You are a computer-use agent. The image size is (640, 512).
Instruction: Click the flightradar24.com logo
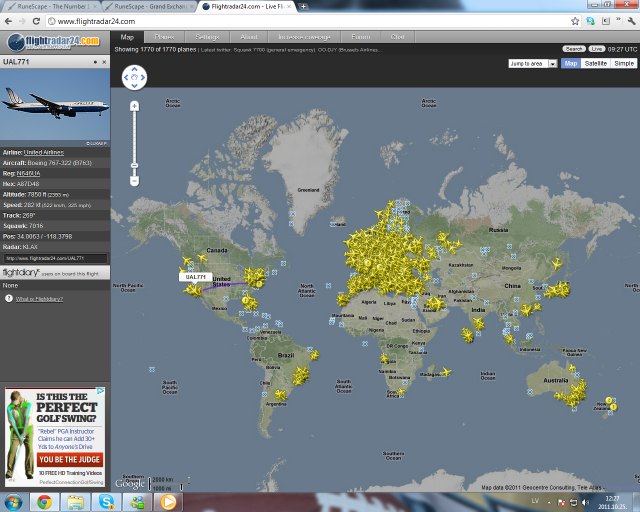click(x=54, y=42)
